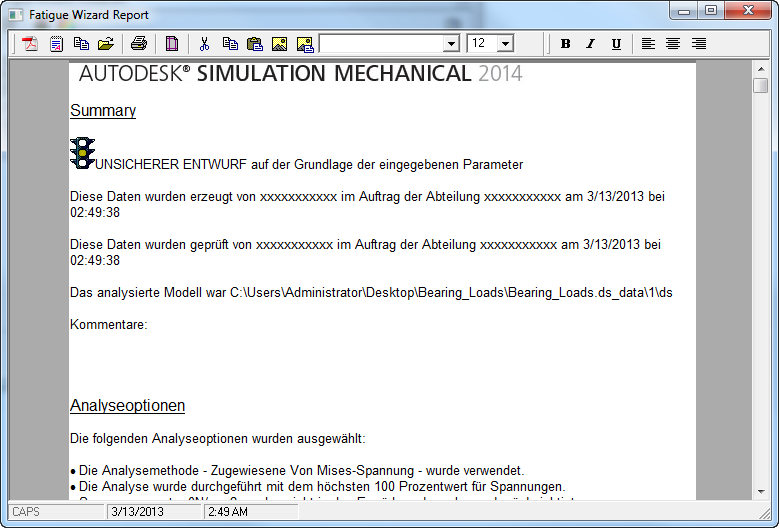Screen dimensions: 779x528
Task: Minimize the Fatigue Wizard Report window
Action: (684, 10)
